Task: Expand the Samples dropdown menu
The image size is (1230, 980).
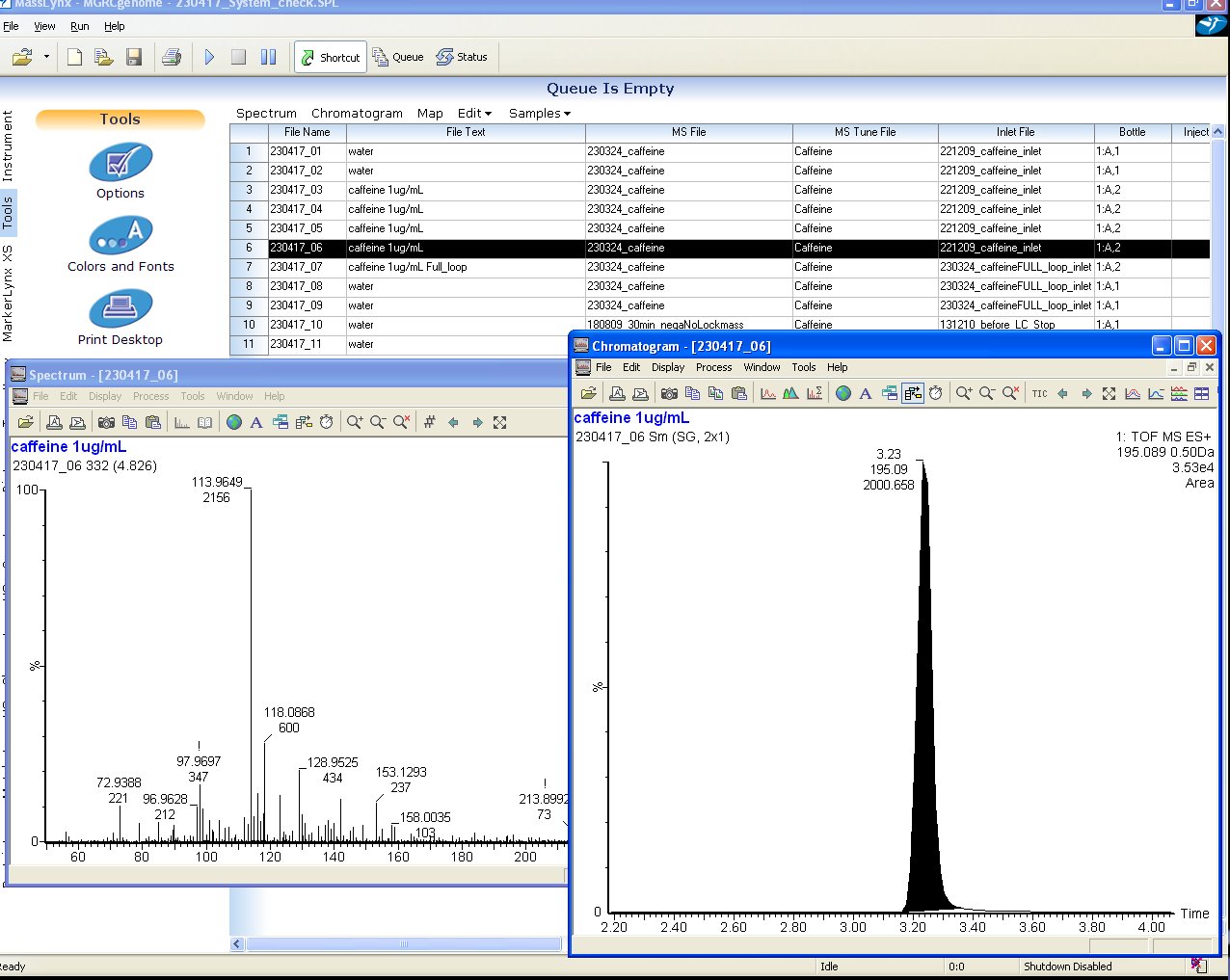Action: (x=539, y=114)
